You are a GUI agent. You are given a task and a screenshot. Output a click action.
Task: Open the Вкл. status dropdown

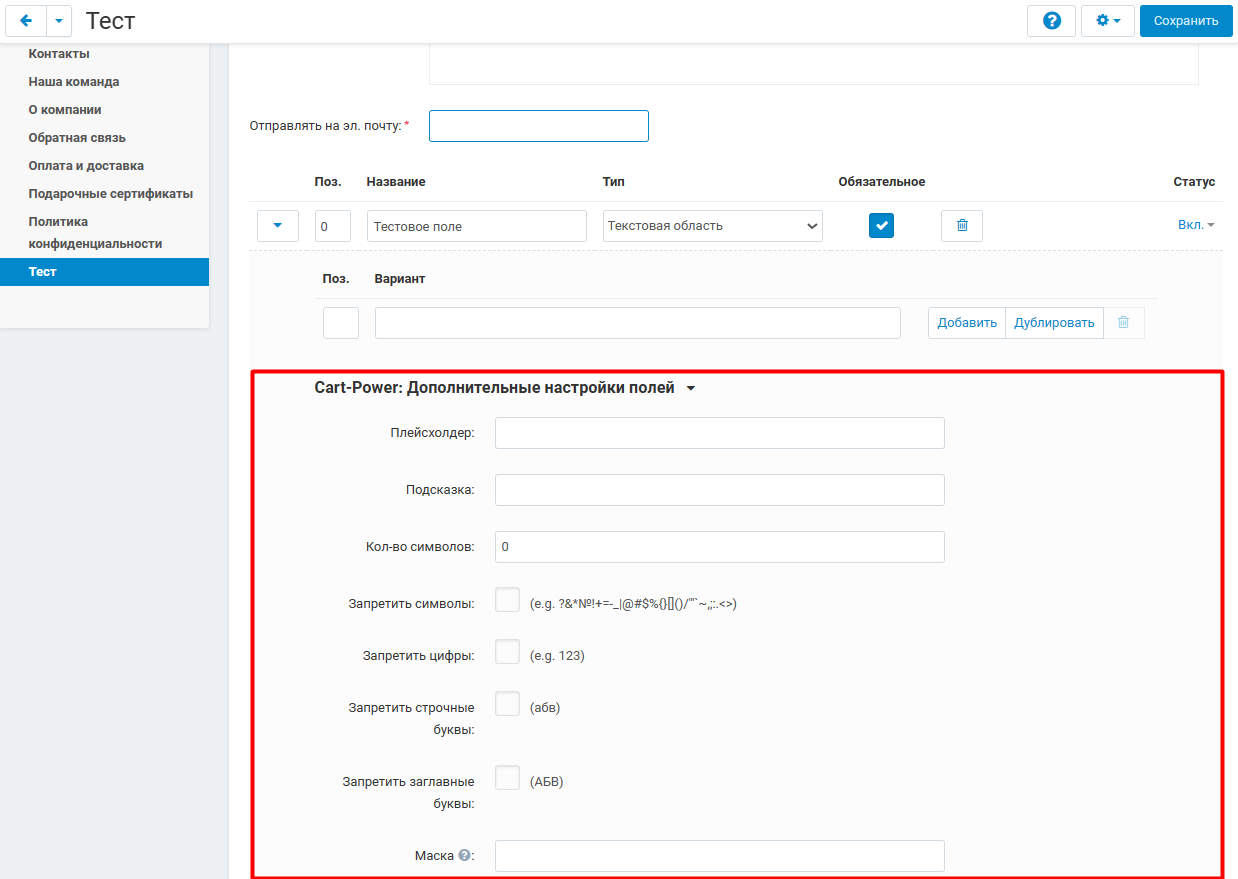click(1196, 226)
